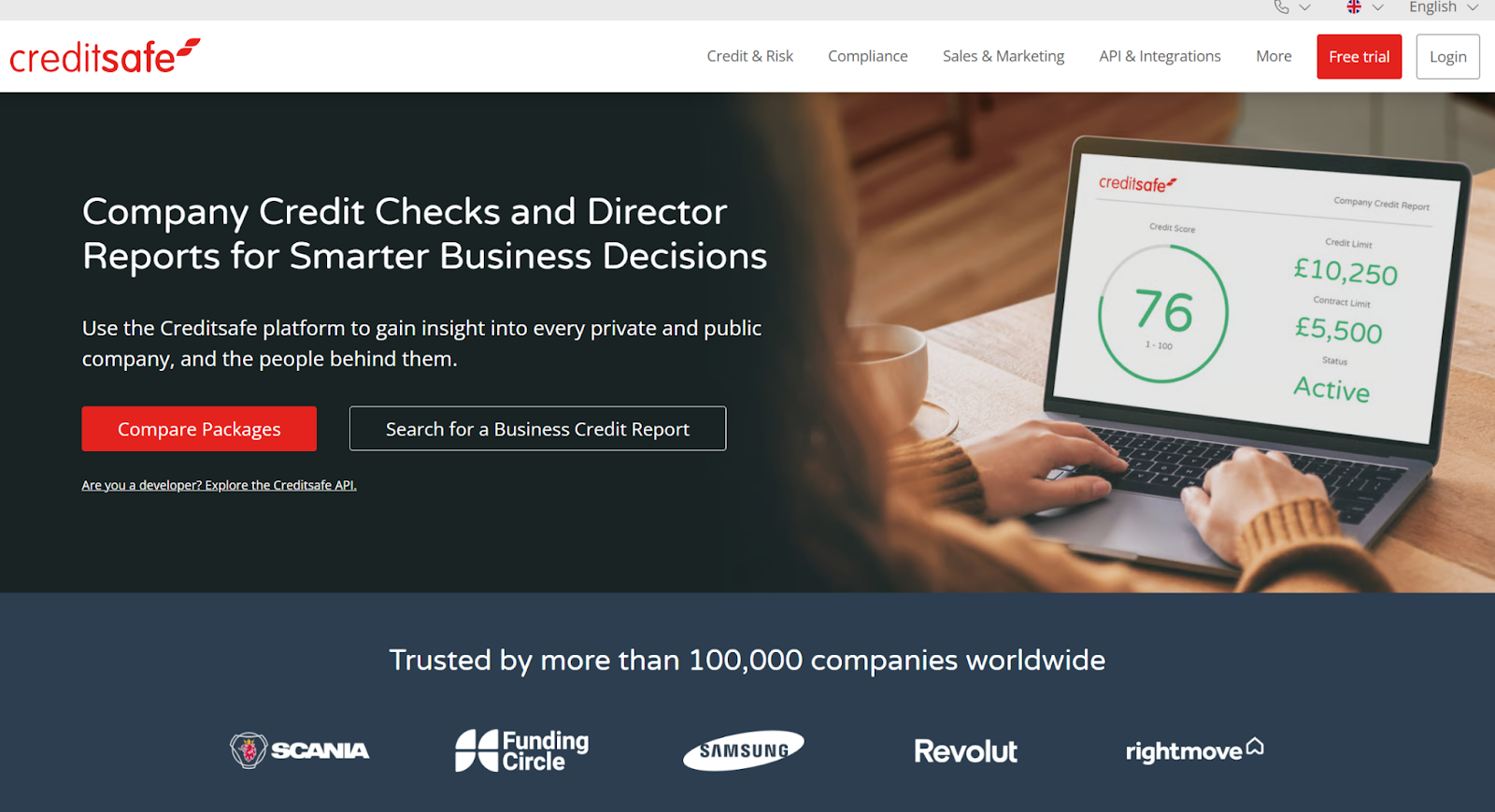Click the Creditsafe logo in header
This screenshot has height=812, width=1495.
click(x=105, y=56)
